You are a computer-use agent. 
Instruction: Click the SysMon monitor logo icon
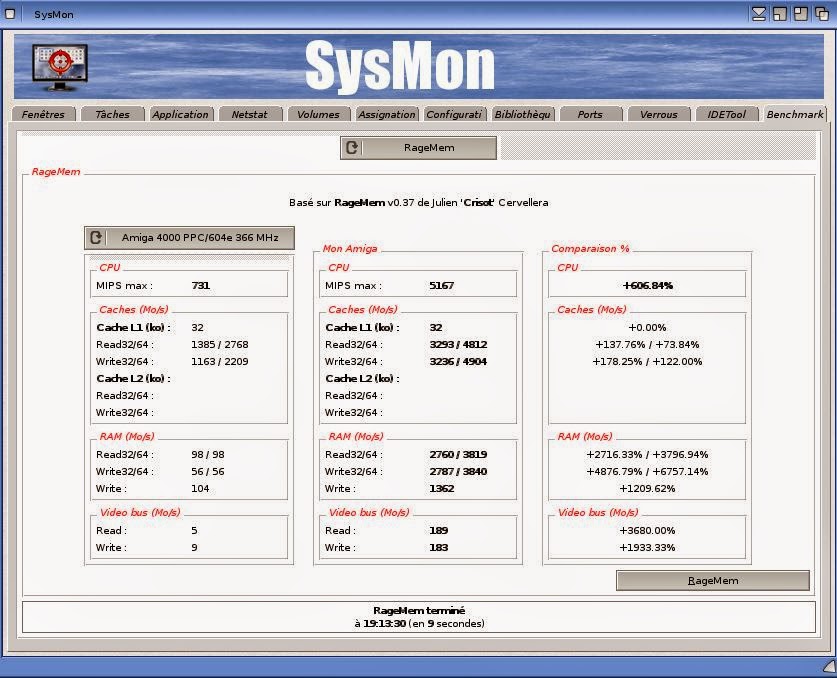click(x=60, y=67)
